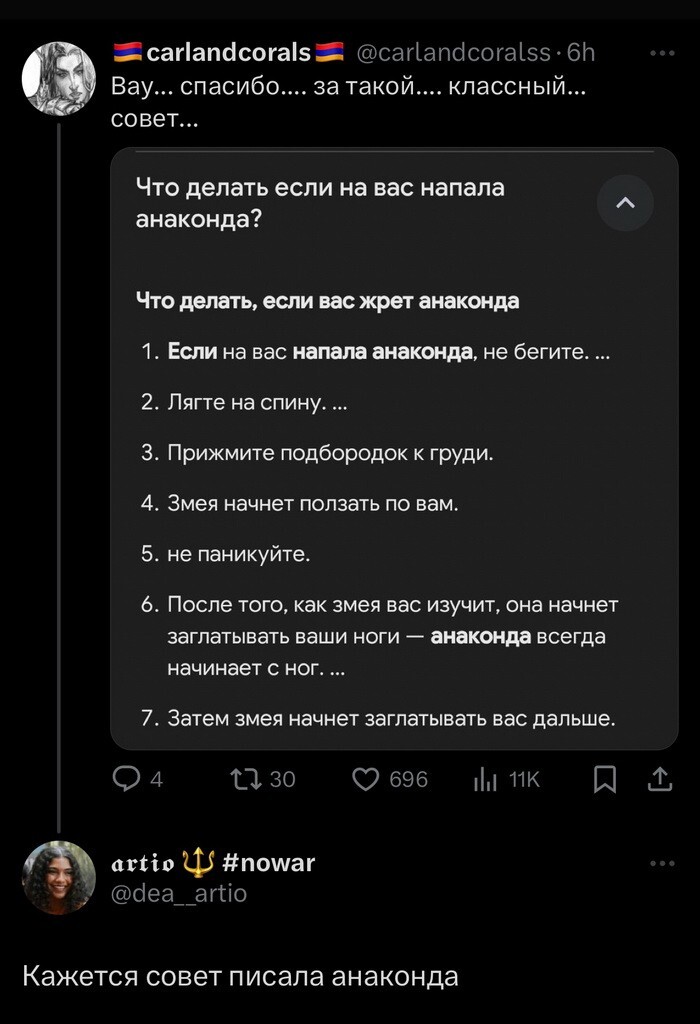
Task: Click the retweet arrows icon
Action: 244,779
